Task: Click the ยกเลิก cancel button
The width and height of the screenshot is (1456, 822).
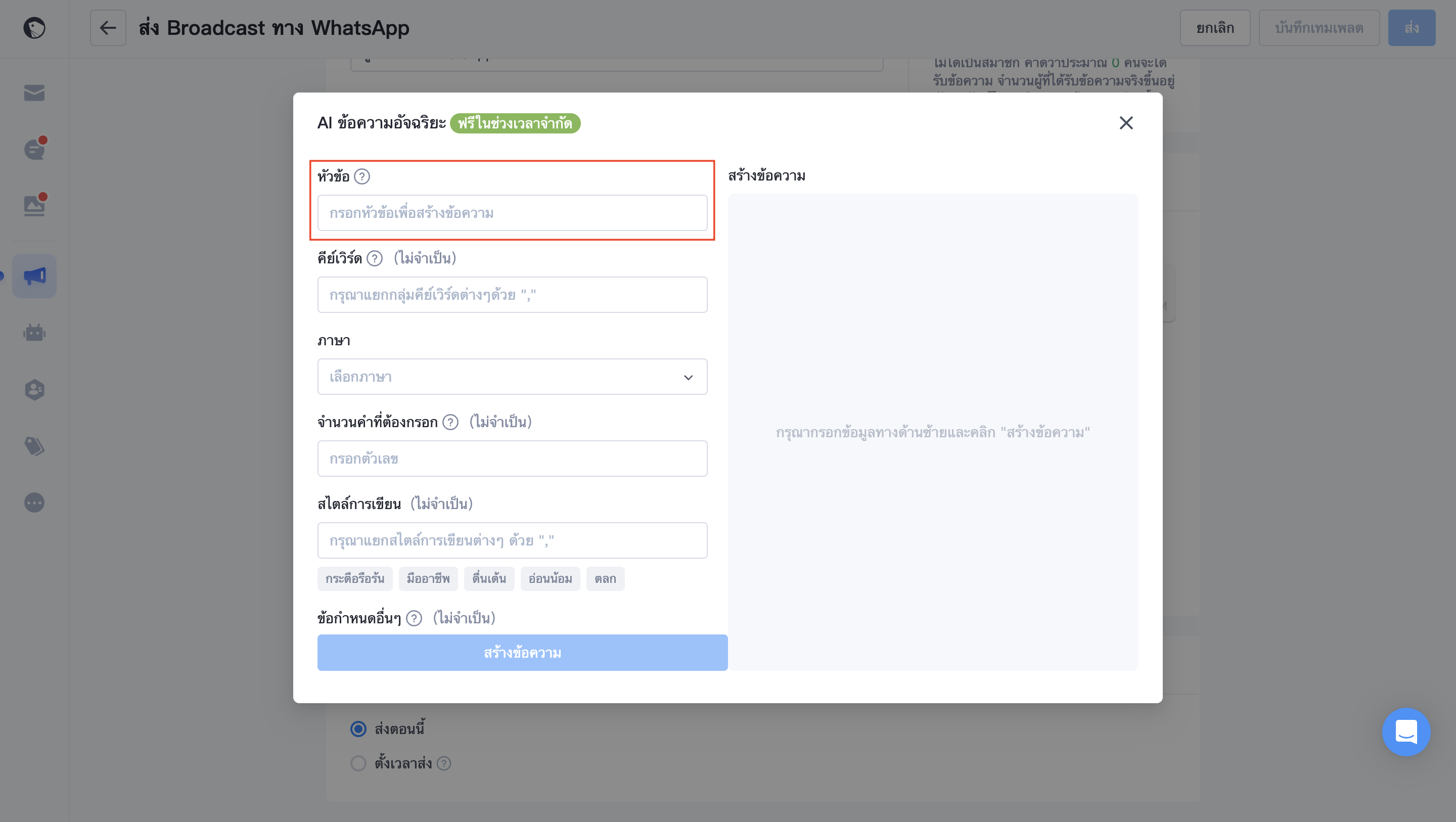Action: [1215, 28]
